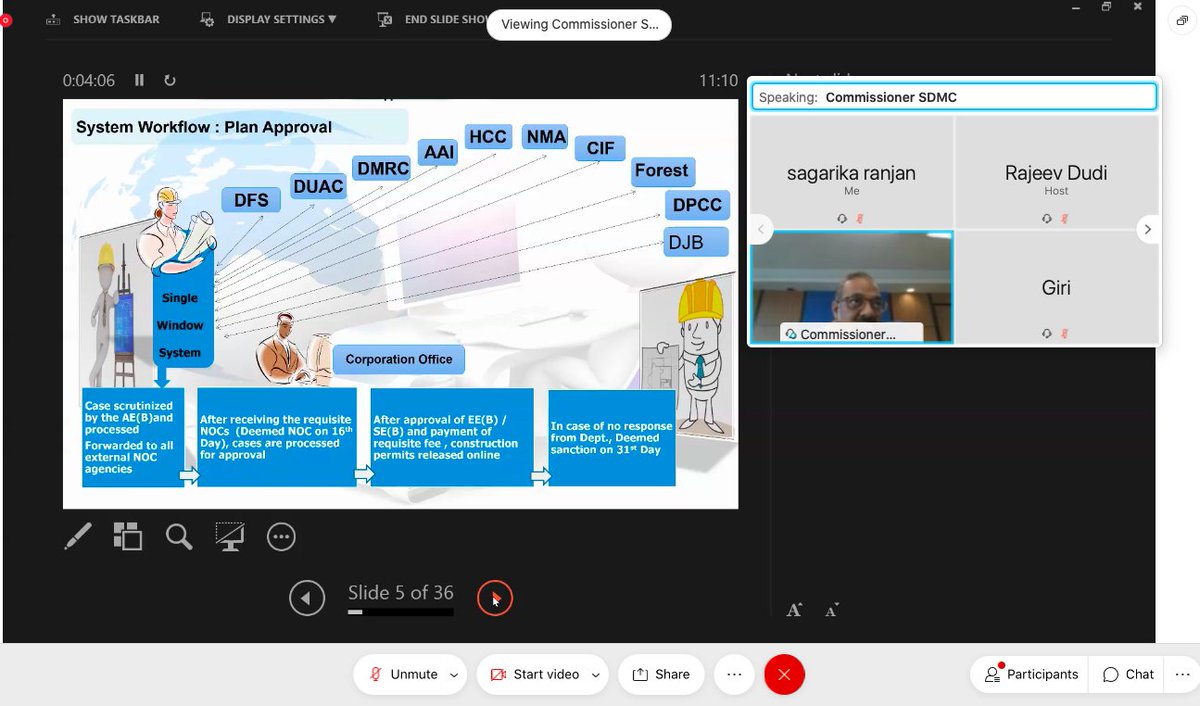Click the DMRC box on slide
The image size is (1200, 706).
coord(382,168)
